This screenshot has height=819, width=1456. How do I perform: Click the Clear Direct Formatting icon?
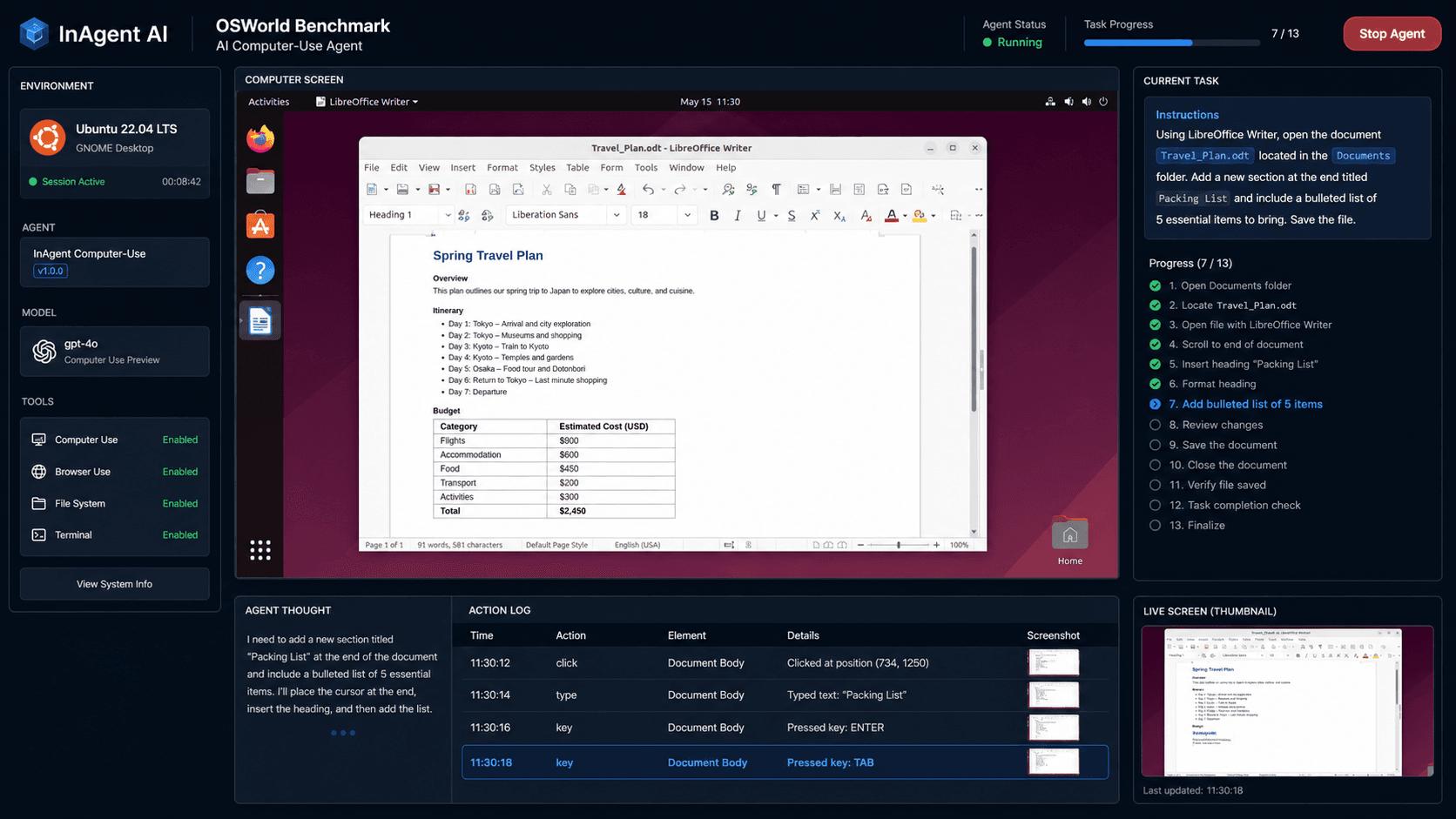point(866,216)
